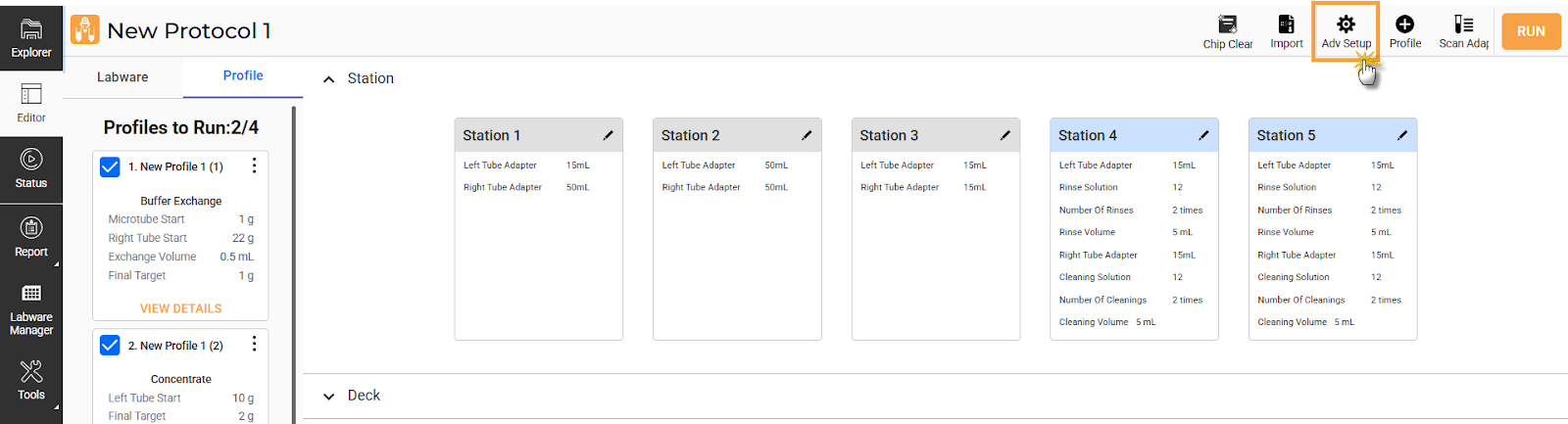The width and height of the screenshot is (1568, 424).
Task: Click the Import toolbar icon
Action: 1286,31
